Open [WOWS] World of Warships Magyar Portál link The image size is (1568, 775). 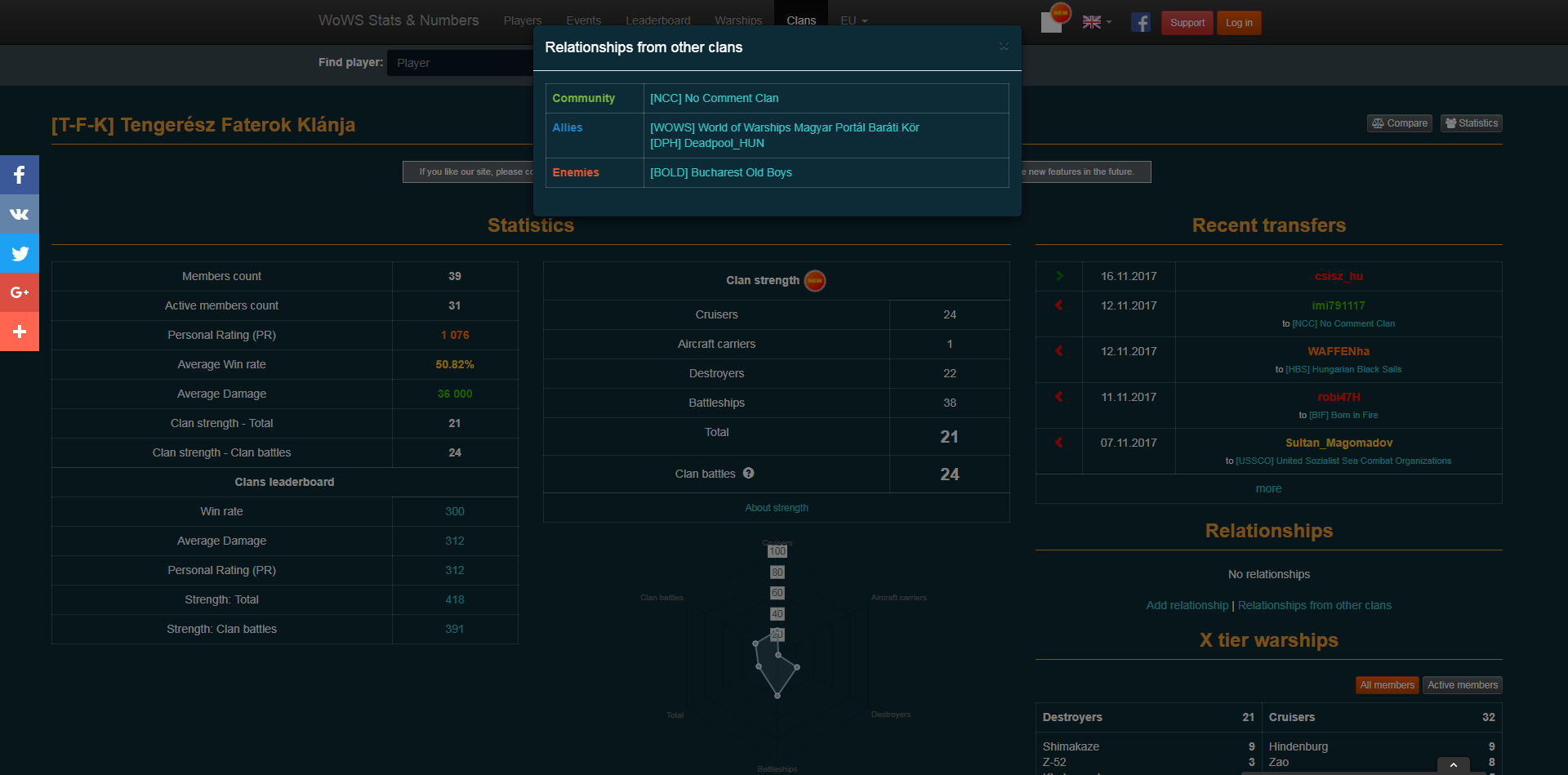(x=785, y=127)
